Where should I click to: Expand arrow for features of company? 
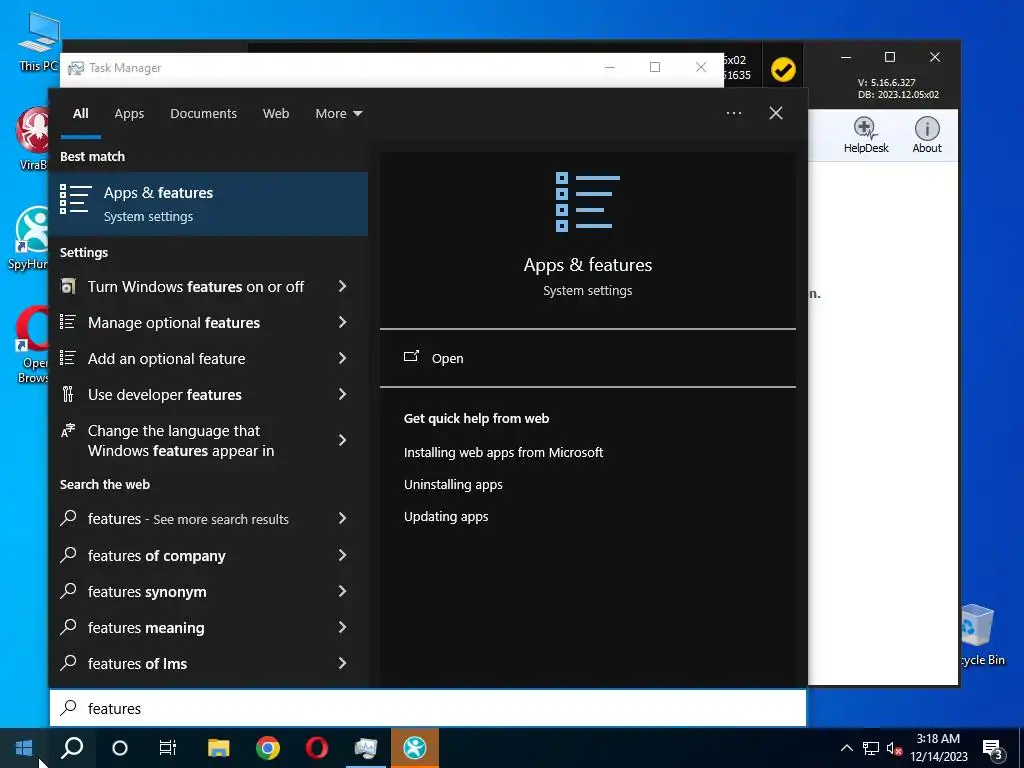[343, 555]
